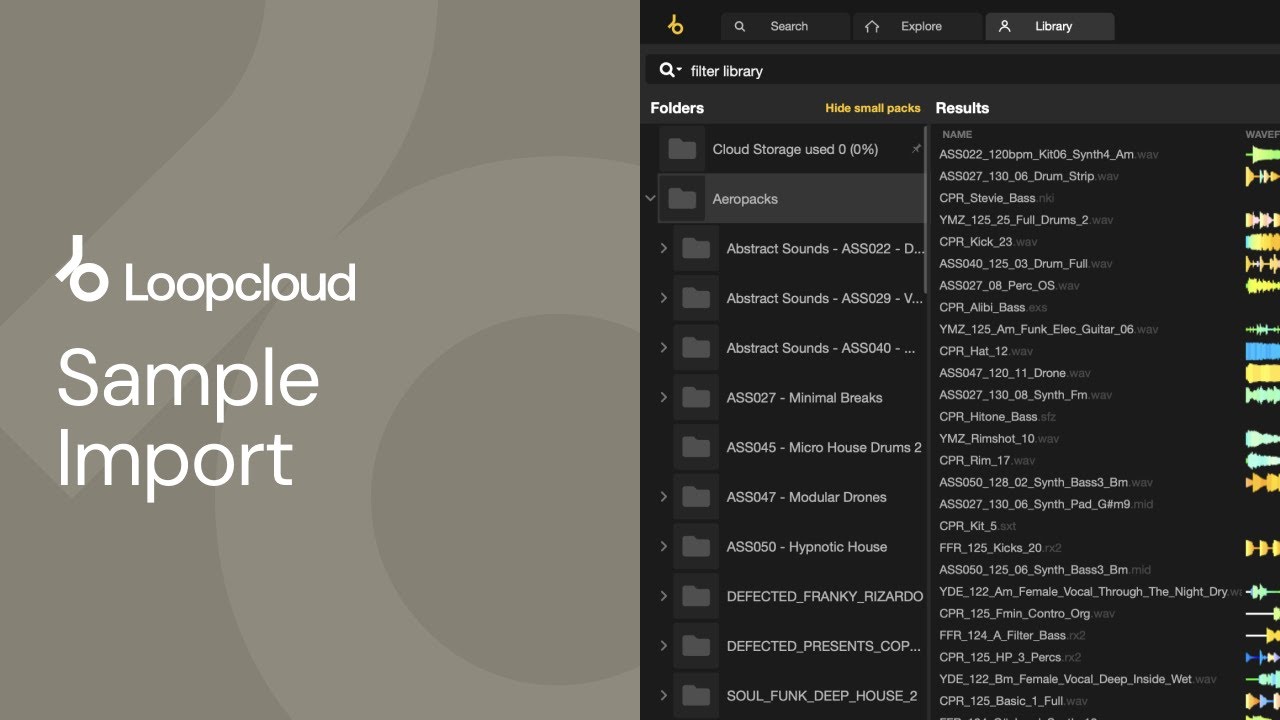
Task: Open the Search tab
Action: [x=785, y=27]
